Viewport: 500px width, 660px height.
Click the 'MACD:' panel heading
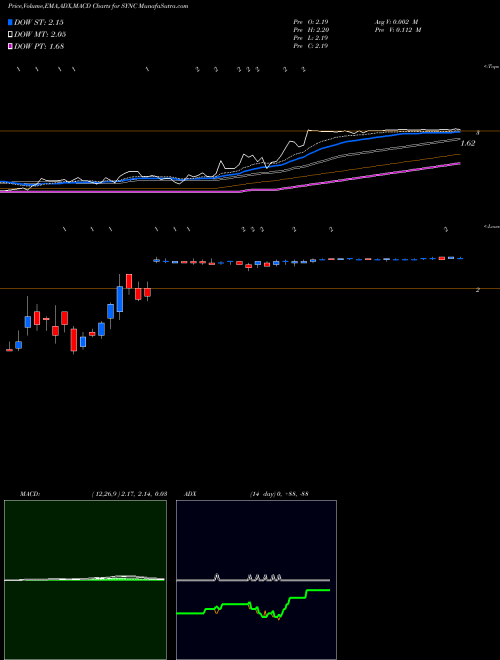coord(30,493)
